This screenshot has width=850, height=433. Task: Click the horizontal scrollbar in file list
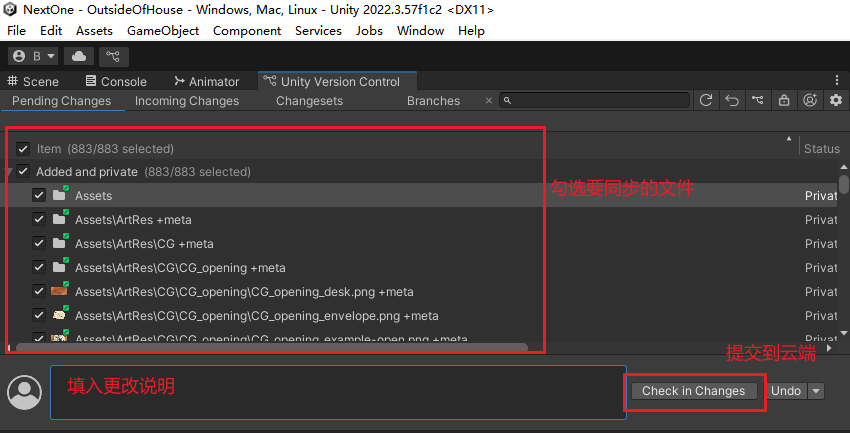click(x=271, y=347)
